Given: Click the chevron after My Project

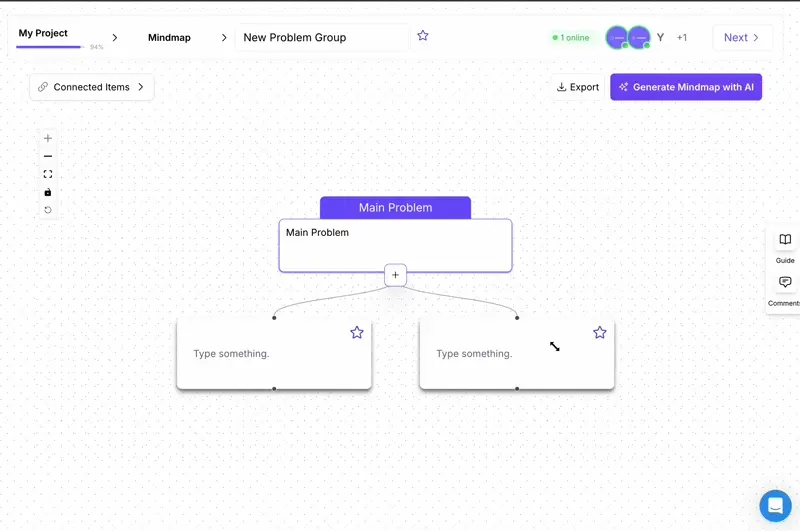Looking at the screenshot, I should (115, 38).
